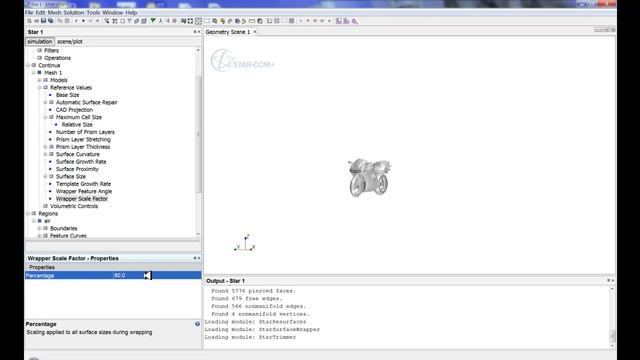Screen dimensions: 640x360
Task: Collapse the Mesh 1 node
Action: 34,73
